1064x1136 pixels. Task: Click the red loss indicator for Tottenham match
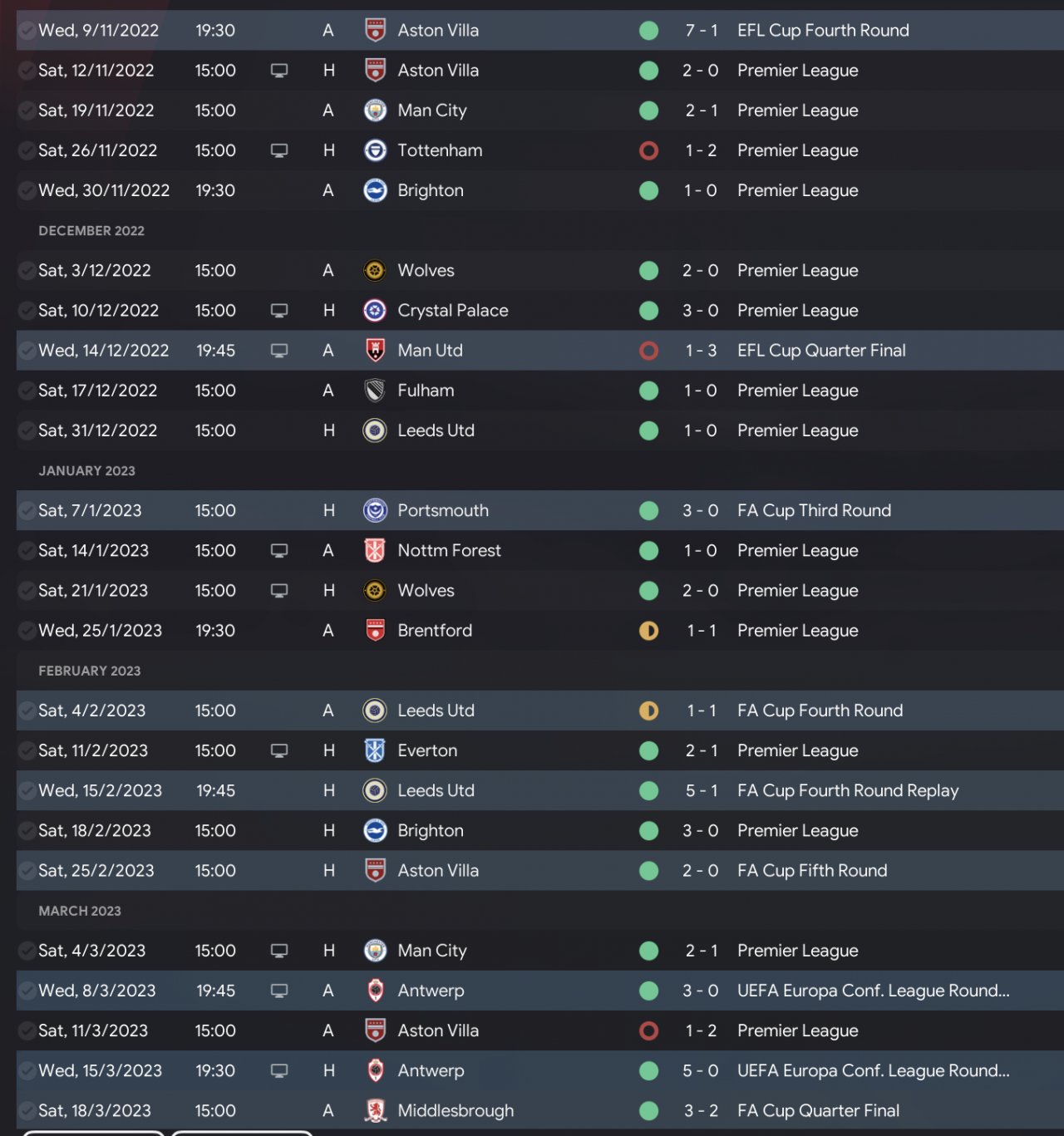[648, 150]
